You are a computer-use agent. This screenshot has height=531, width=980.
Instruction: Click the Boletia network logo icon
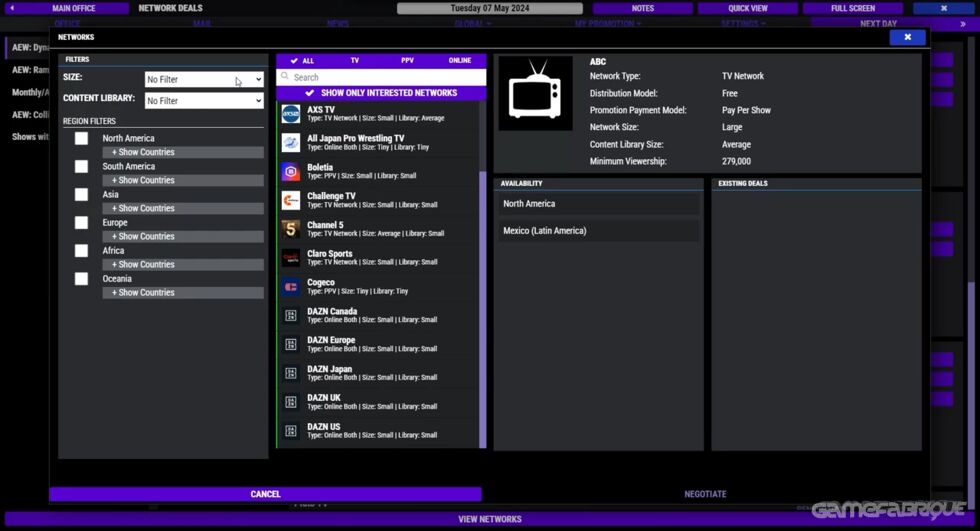pos(290,172)
